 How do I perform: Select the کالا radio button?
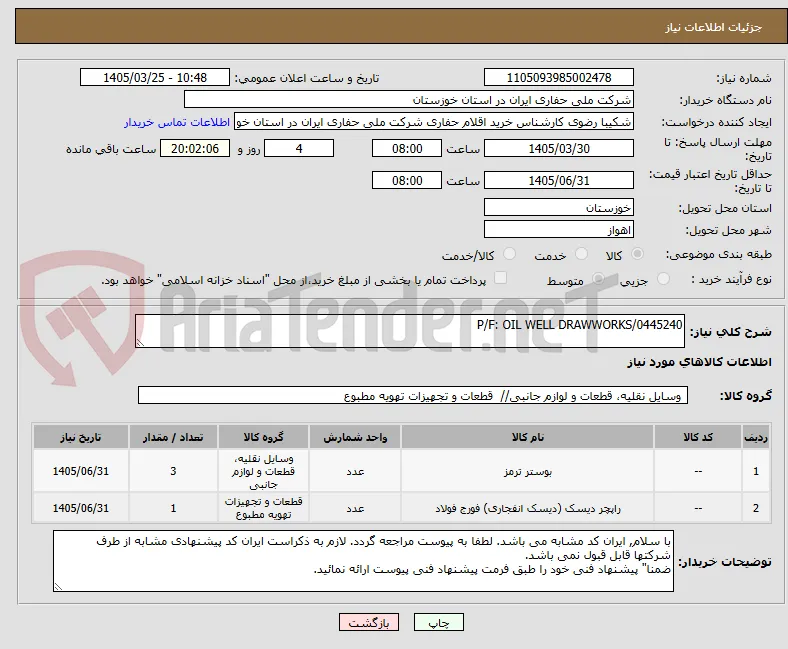click(637, 254)
